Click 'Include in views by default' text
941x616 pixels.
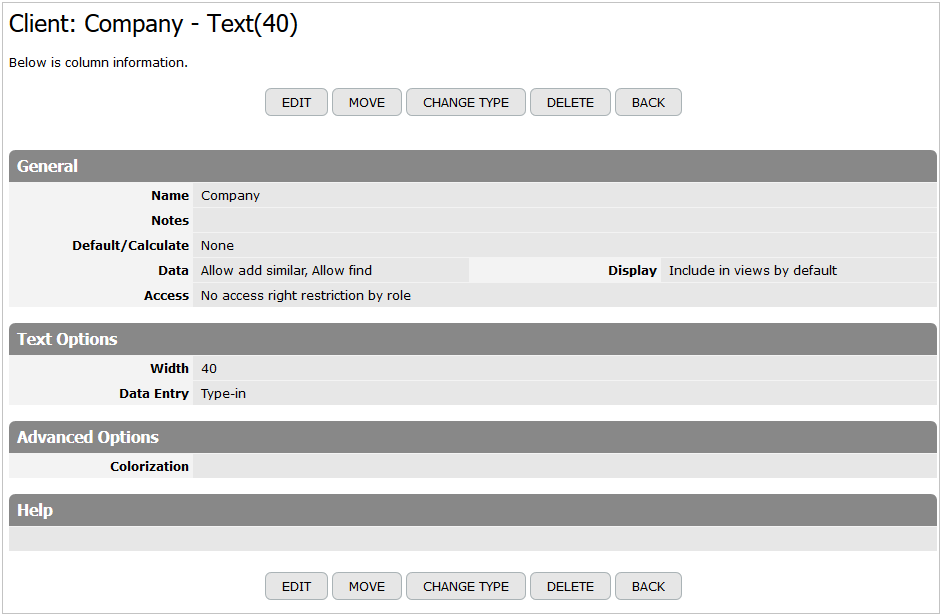point(753,271)
